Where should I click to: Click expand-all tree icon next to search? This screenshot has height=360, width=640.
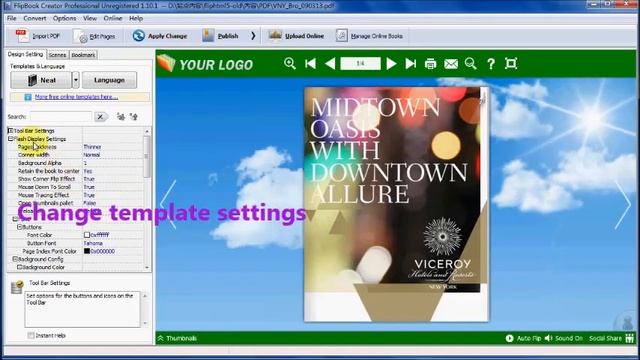120,117
